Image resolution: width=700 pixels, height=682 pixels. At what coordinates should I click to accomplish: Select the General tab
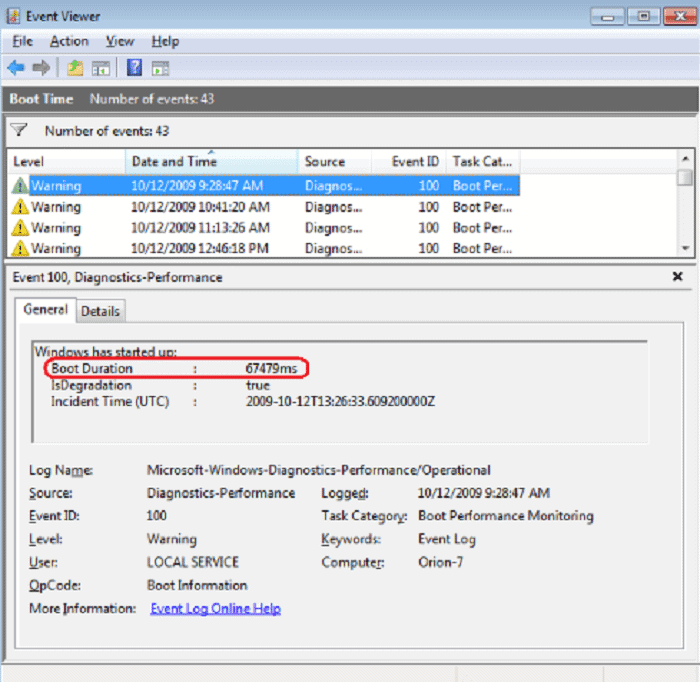pyautogui.click(x=46, y=310)
